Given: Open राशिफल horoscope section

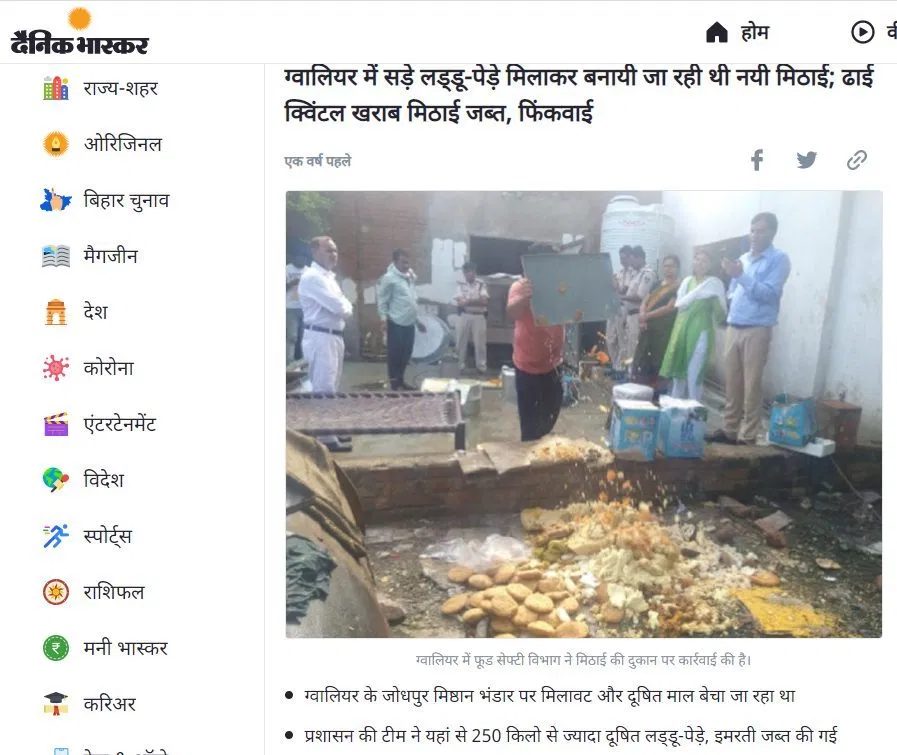Looking at the screenshot, I should (x=114, y=593).
